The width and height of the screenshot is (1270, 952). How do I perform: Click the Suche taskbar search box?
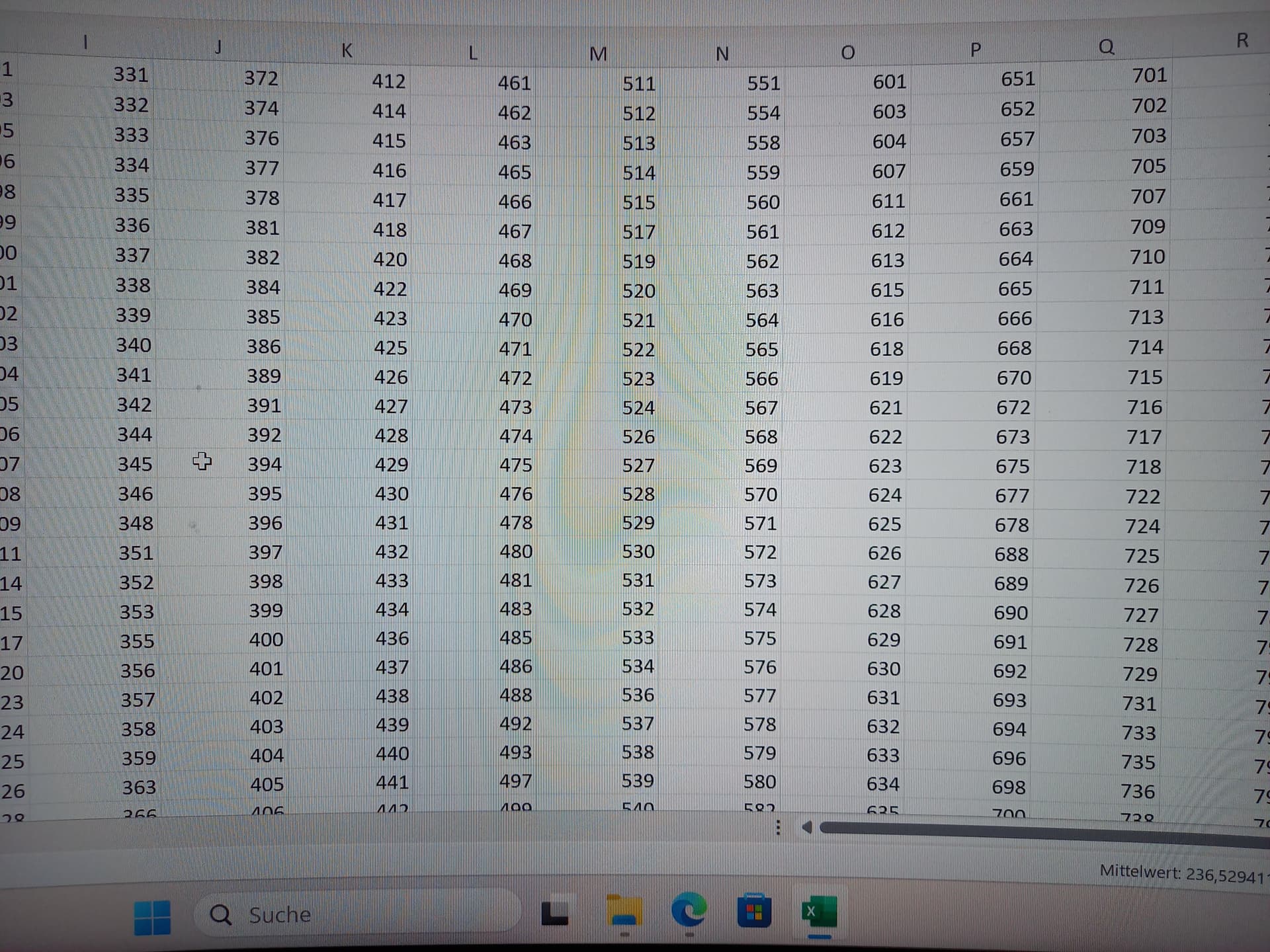(x=357, y=914)
